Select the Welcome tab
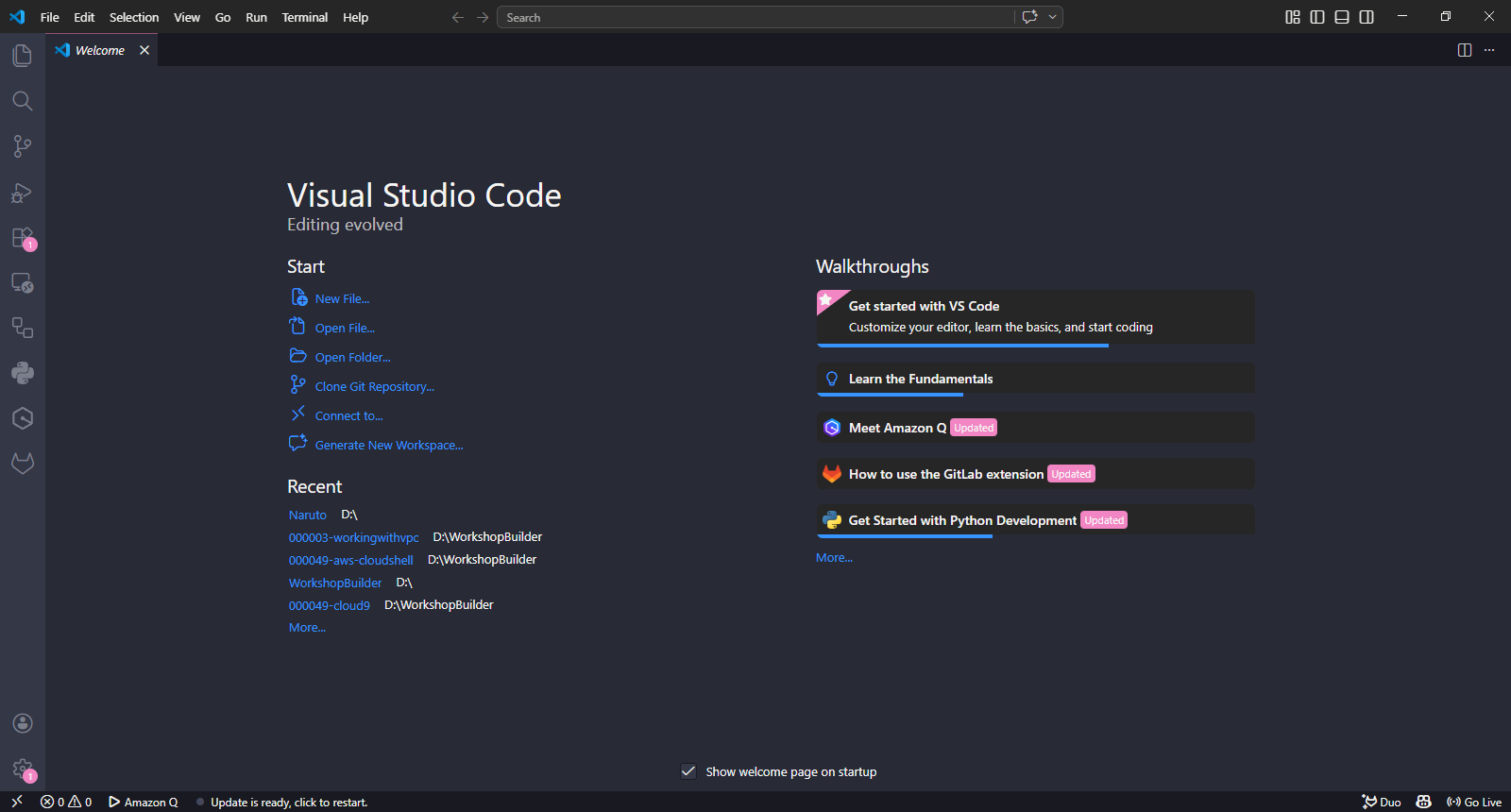Screen dimensions: 1511x812 (100, 50)
